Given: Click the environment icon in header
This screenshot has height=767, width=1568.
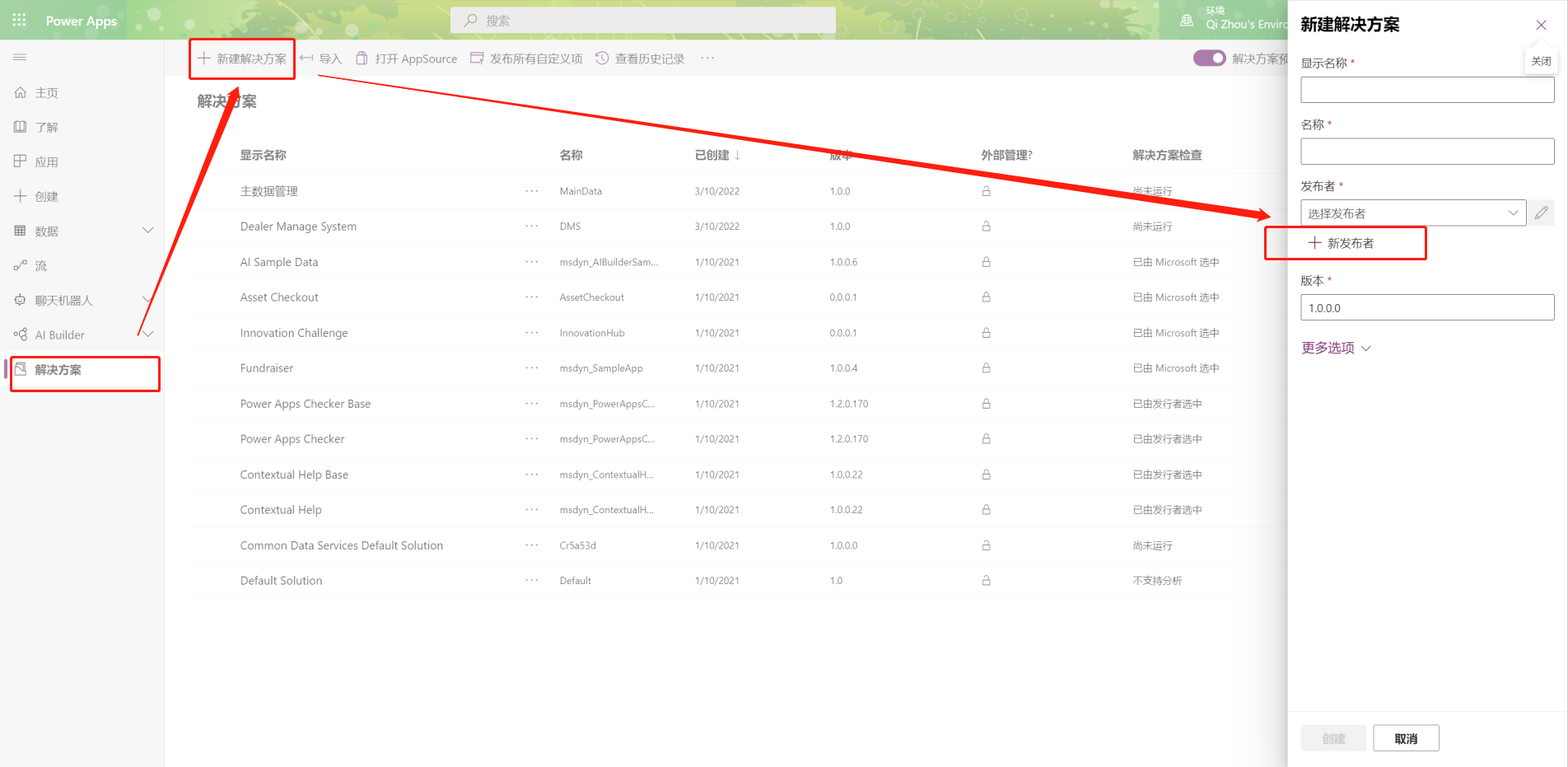Looking at the screenshot, I should (x=1187, y=20).
